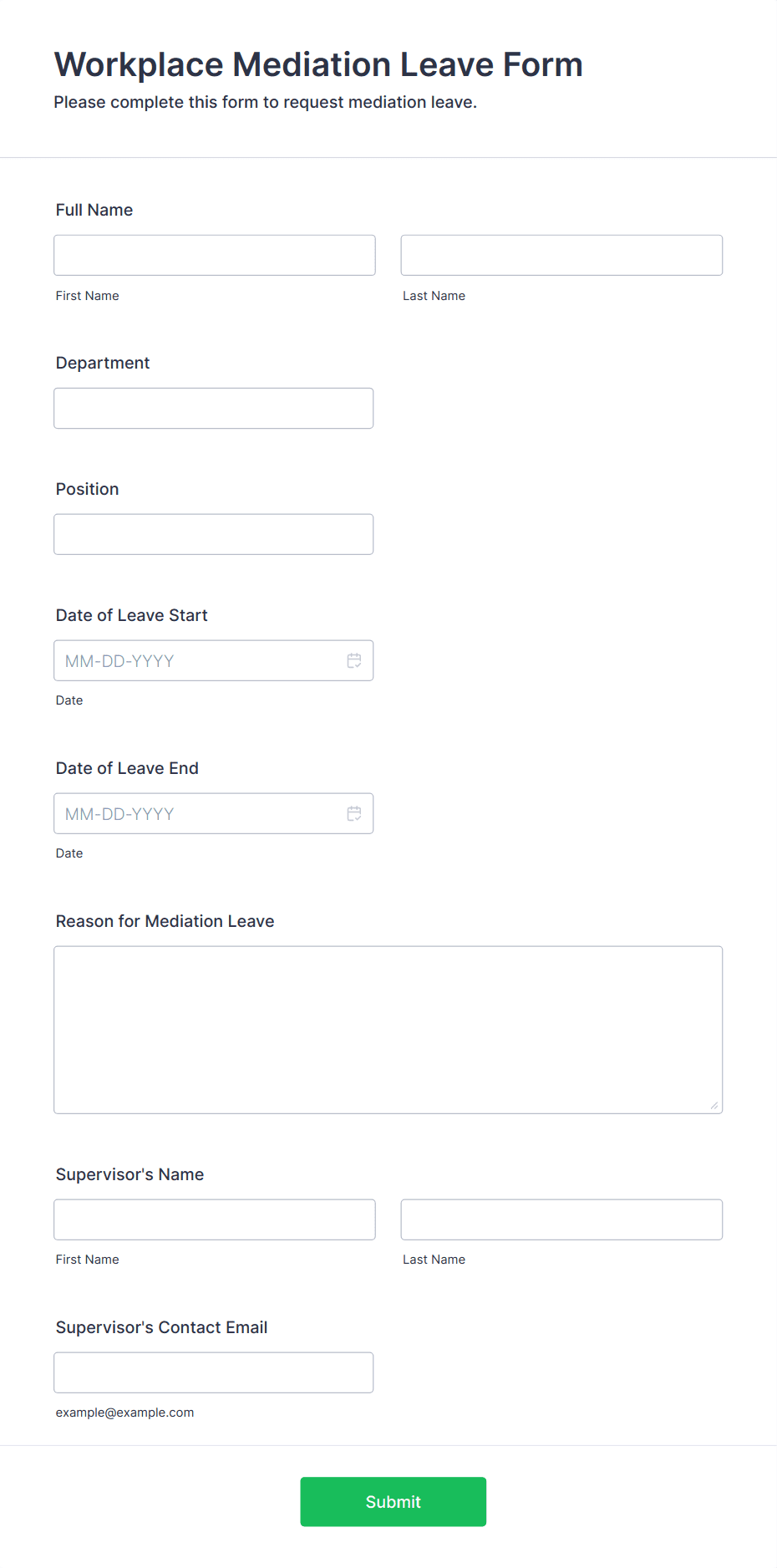Open calendar picker for Date of Leave Start

pos(354,661)
